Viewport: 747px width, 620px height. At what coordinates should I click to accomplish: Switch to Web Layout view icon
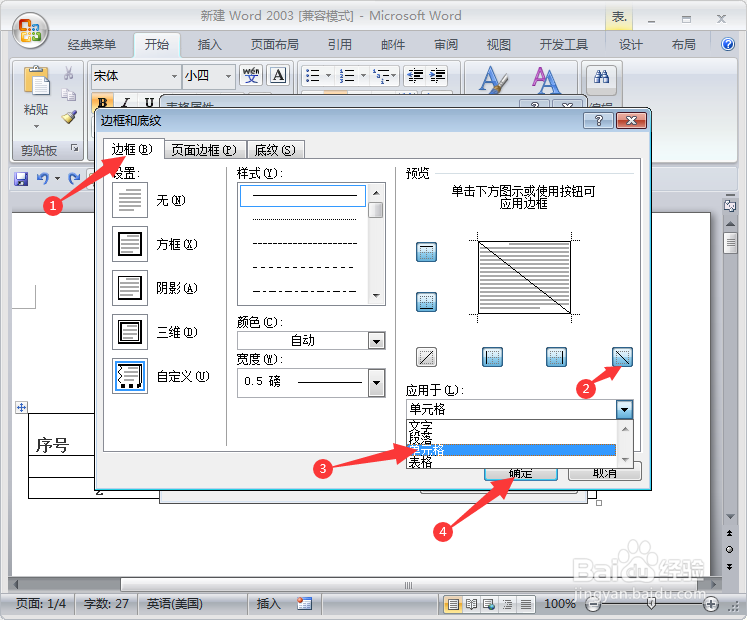489,604
